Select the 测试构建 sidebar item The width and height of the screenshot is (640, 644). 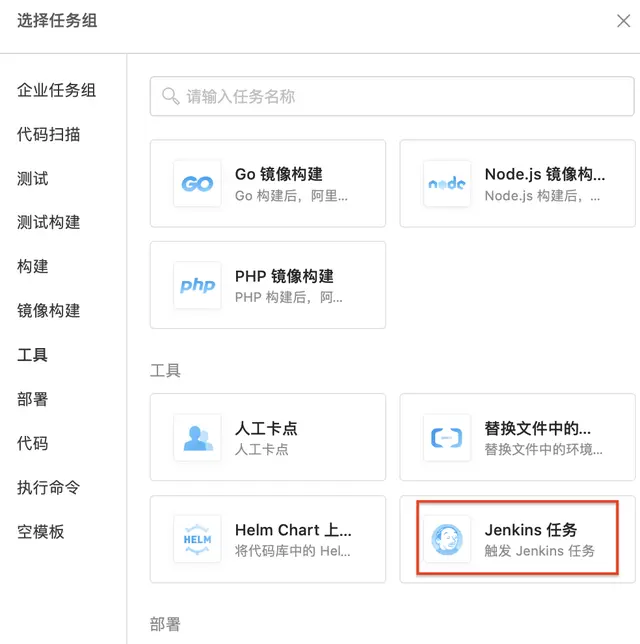click(48, 222)
